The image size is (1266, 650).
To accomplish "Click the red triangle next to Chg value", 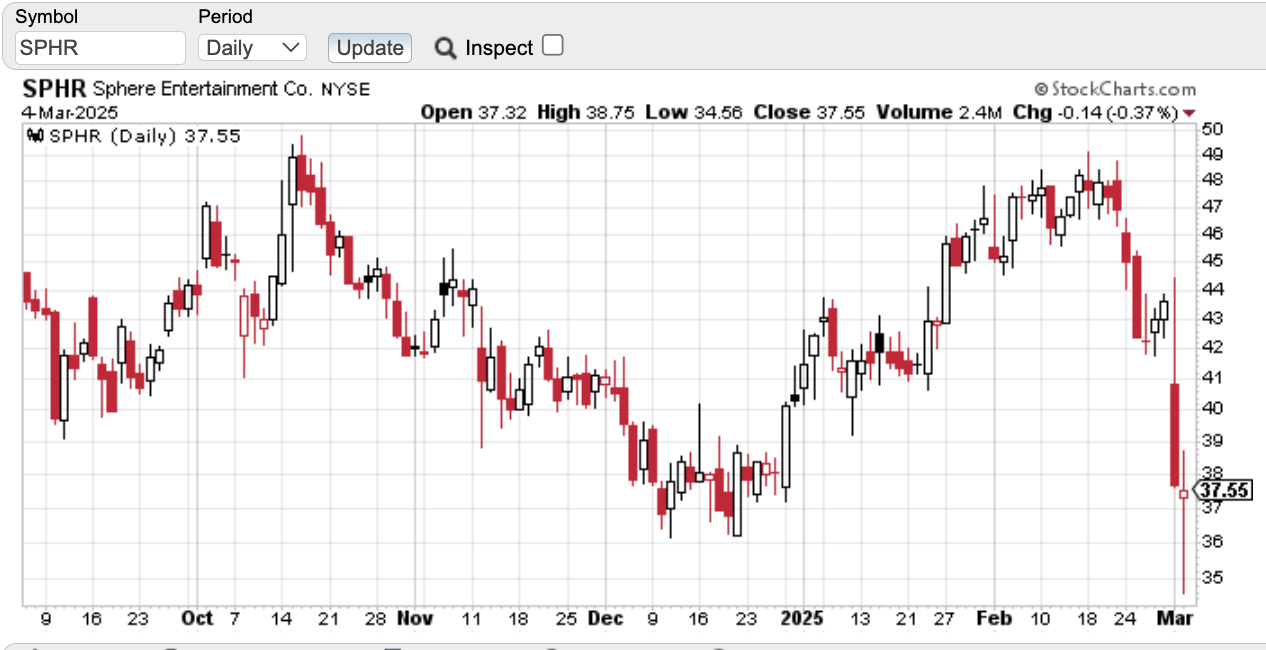I will pos(1188,113).
